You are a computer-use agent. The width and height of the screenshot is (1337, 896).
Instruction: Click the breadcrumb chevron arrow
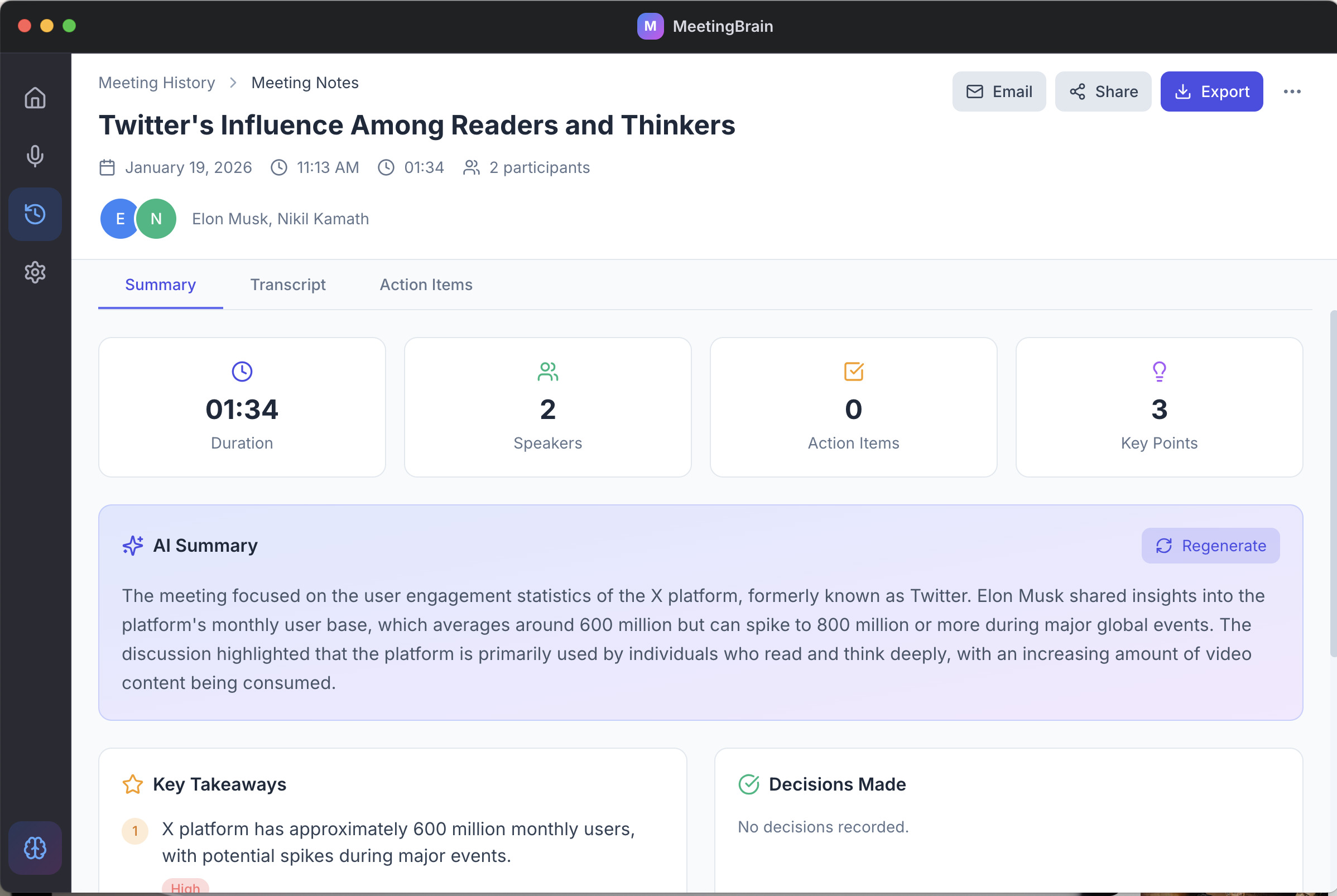pyautogui.click(x=233, y=83)
